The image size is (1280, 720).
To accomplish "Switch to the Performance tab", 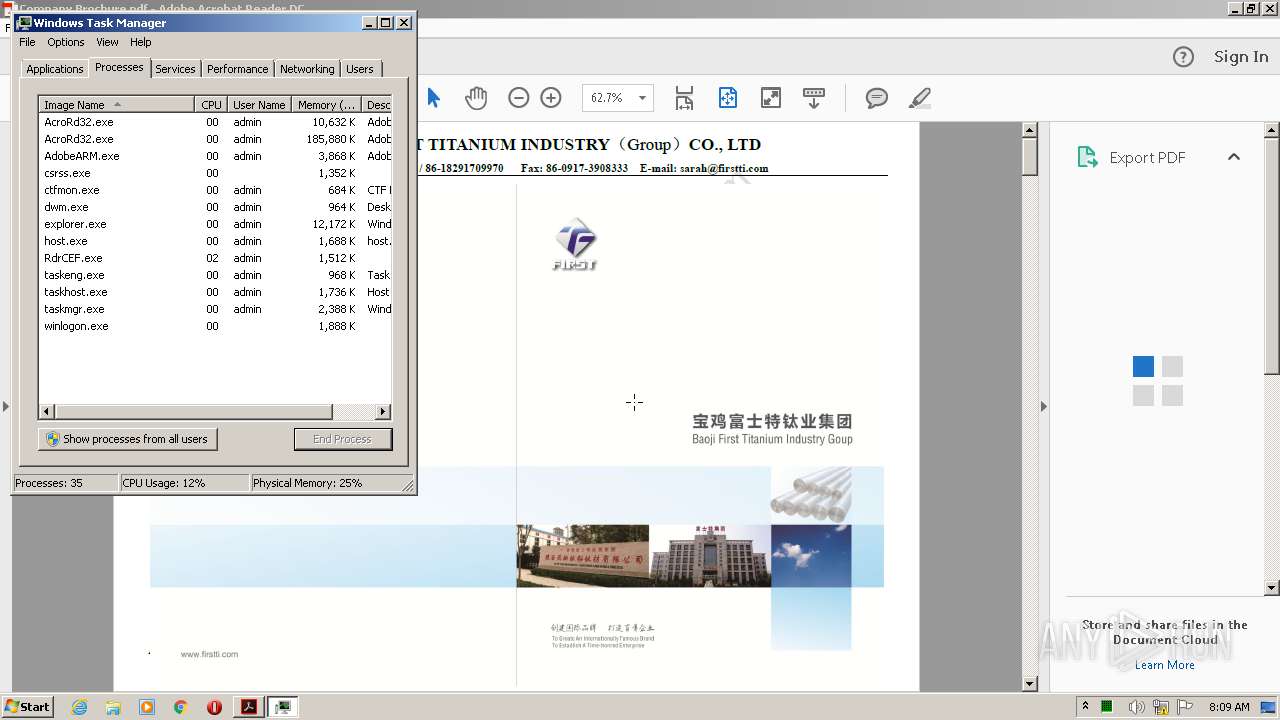I will [x=237, y=69].
